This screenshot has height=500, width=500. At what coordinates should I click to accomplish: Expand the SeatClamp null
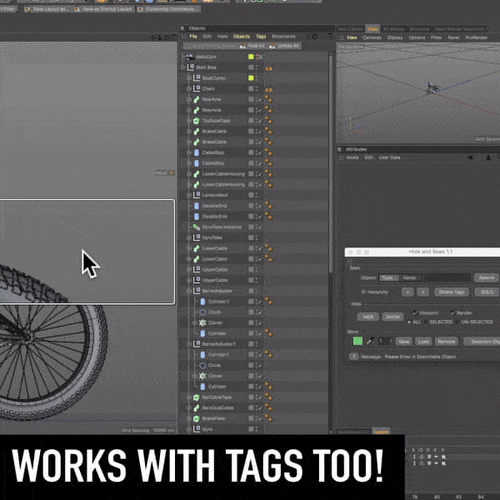pos(189,78)
